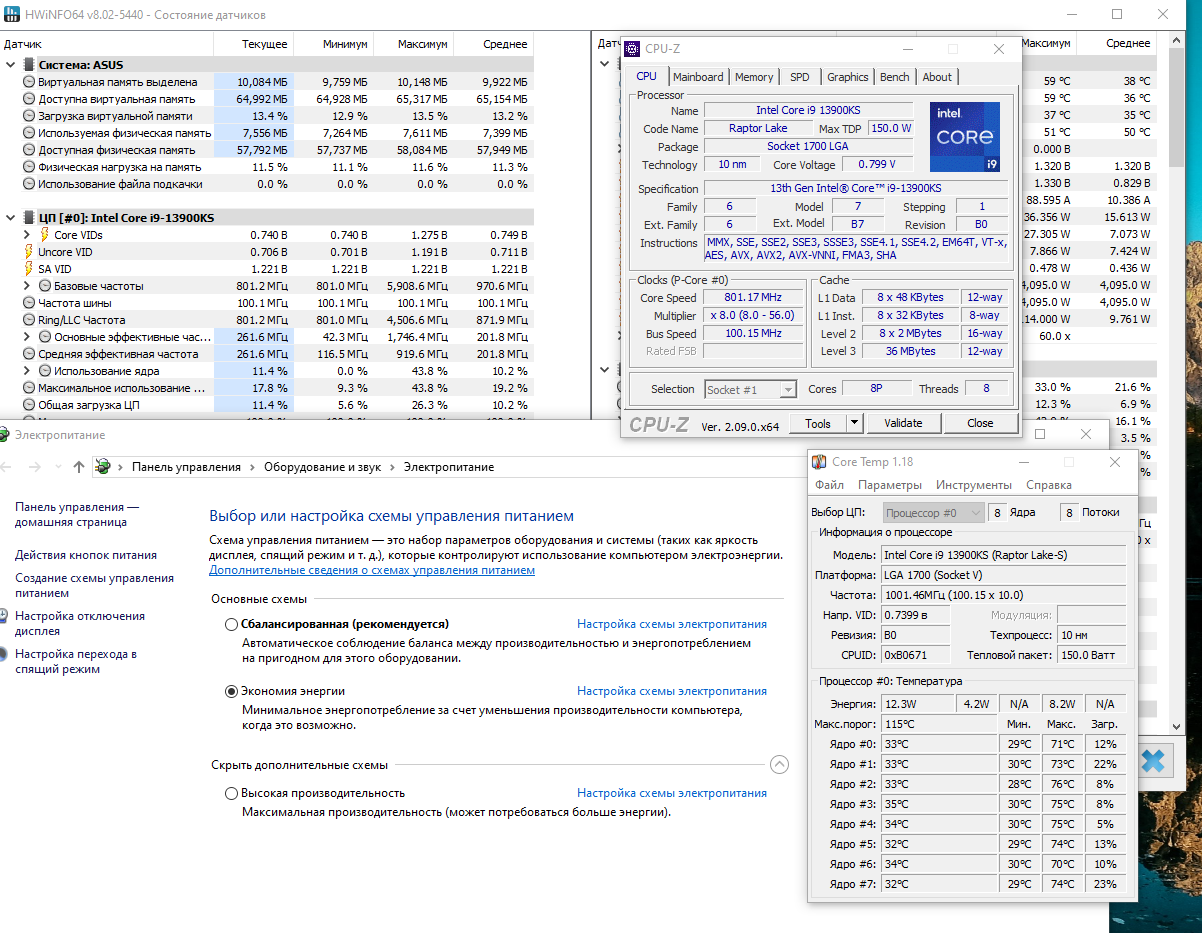Open the Справка menu in Core Temp
The image size is (1202, 933).
[1049, 485]
